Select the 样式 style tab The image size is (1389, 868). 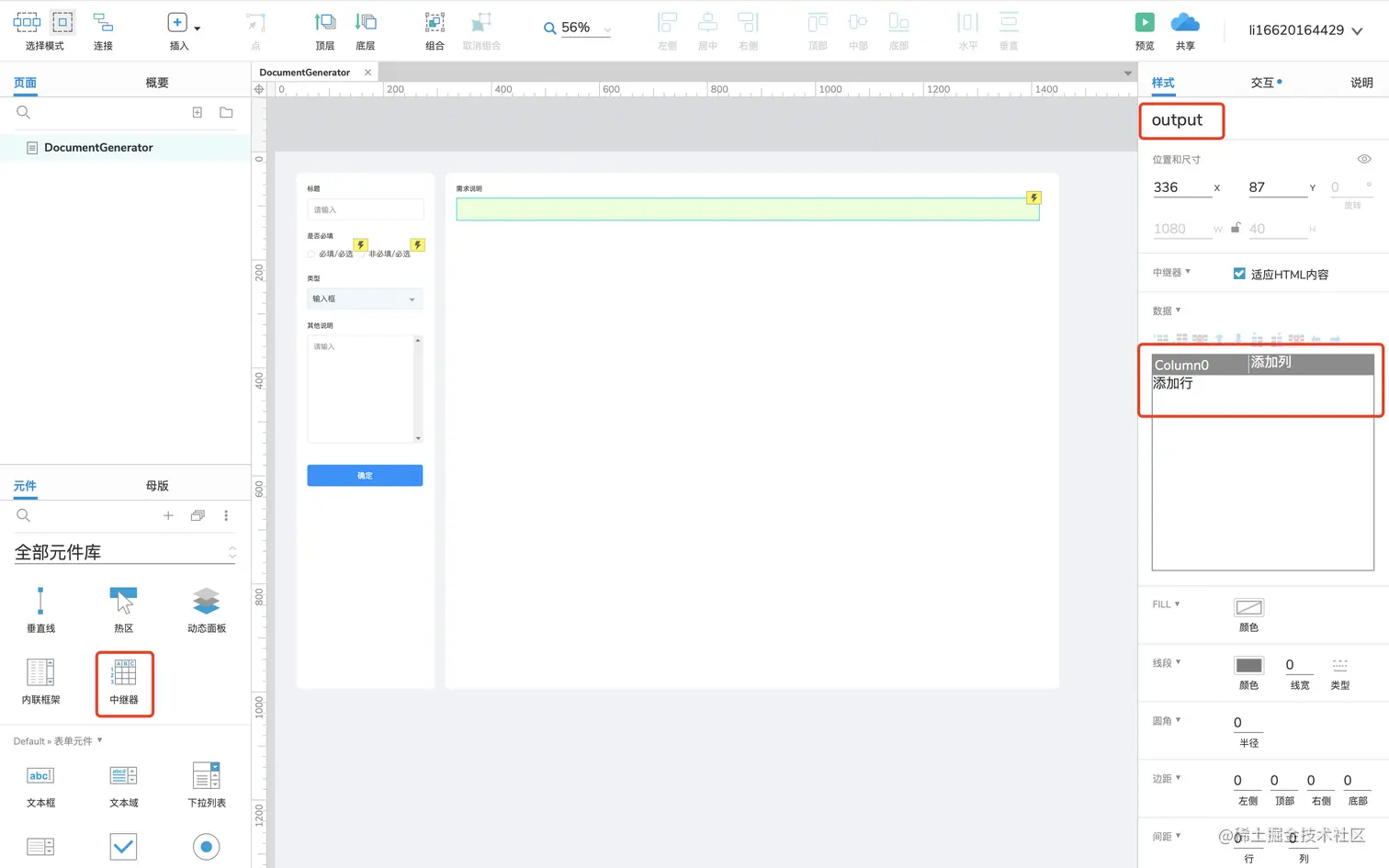(1163, 83)
